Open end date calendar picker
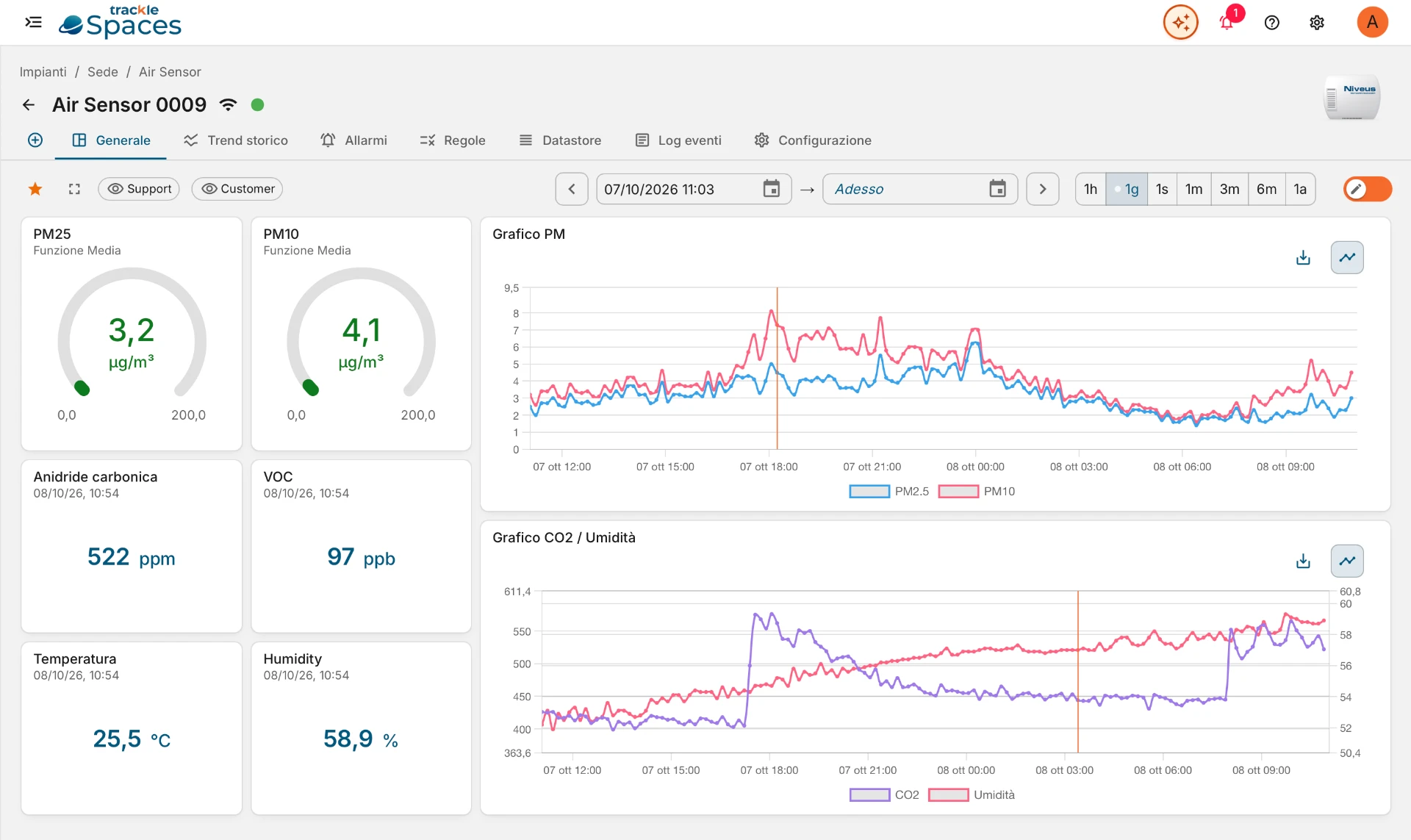 pos(997,189)
